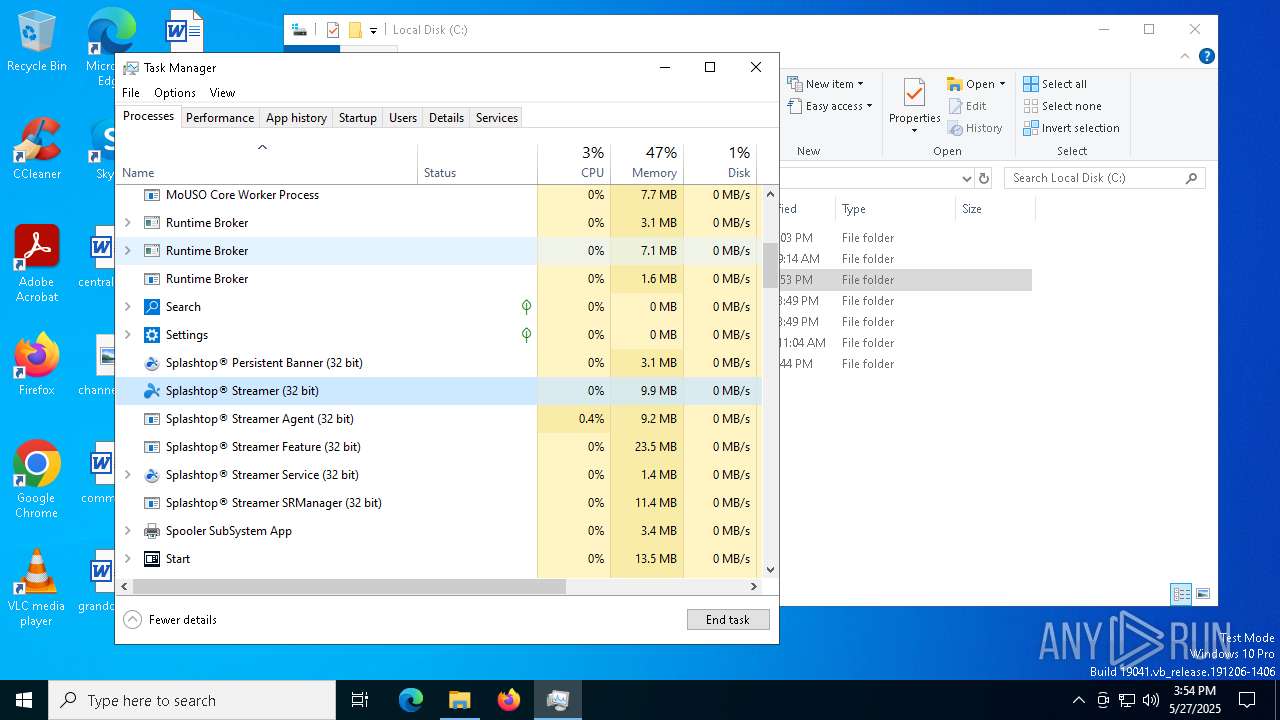This screenshot has width=1280, height=720.
Task: Click the Start process icon
Action: click(x=152, y=559)
